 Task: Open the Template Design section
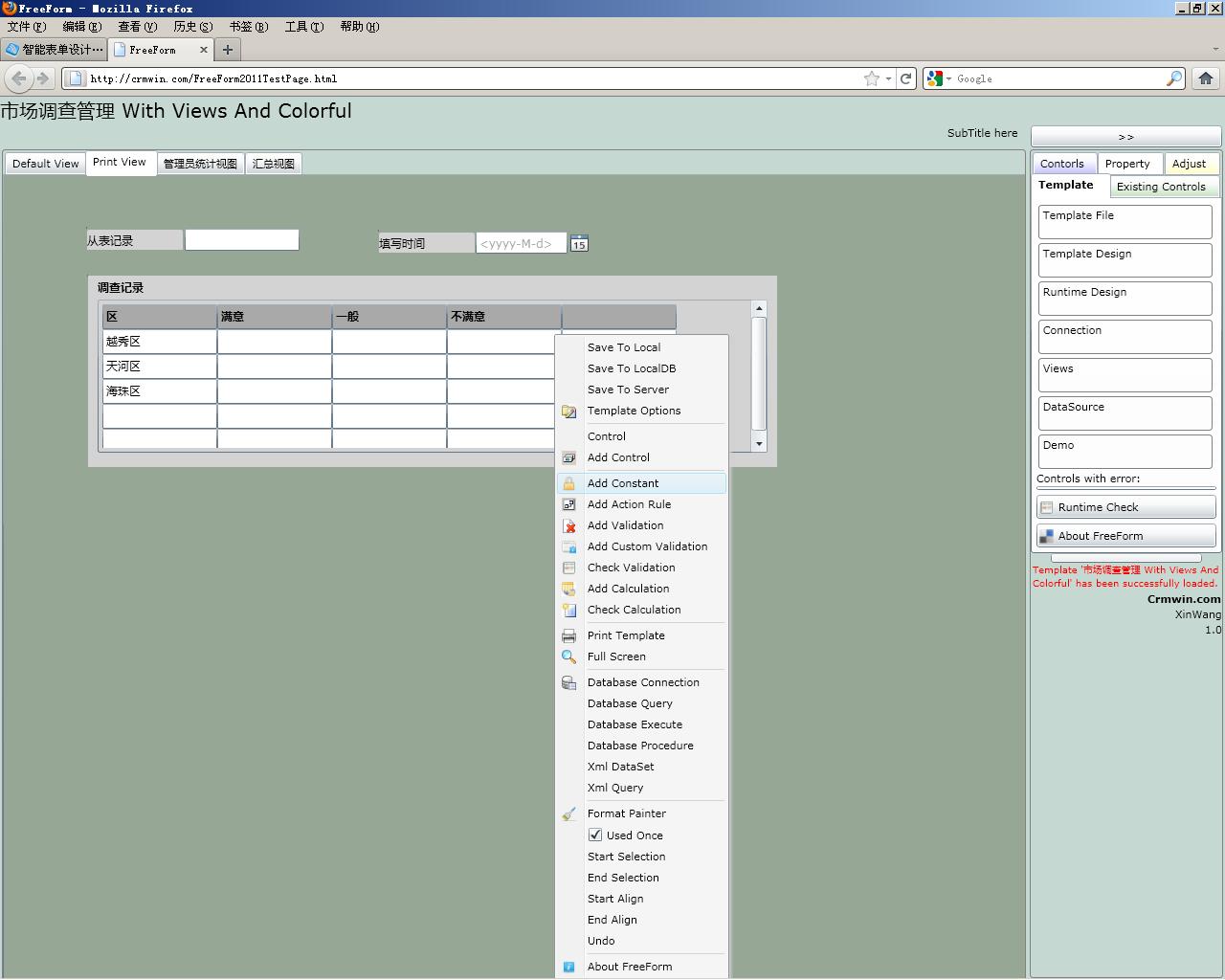point(1125,260)
